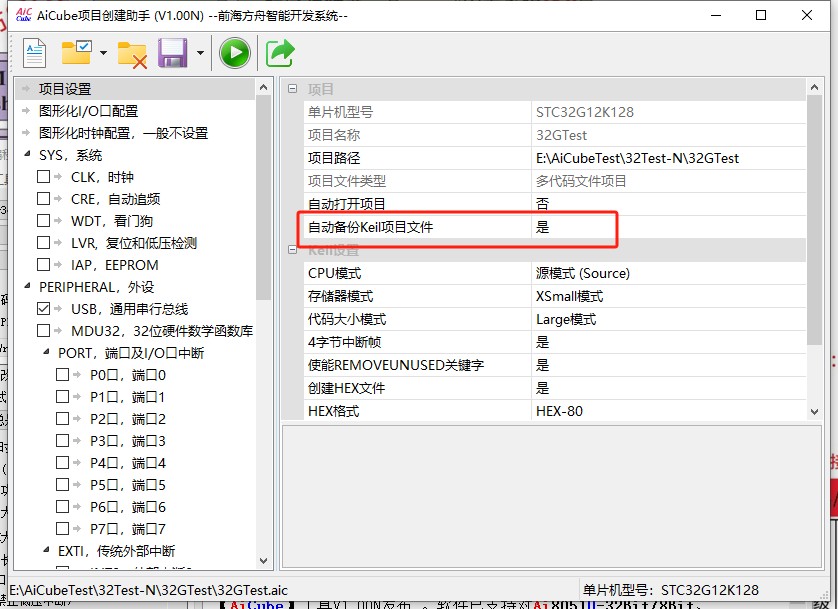The height and width of the screenshot is (609, 838).
Task: Select the 项目文件类型 property label
Action: pyautogui.click(x=347, y=181)
